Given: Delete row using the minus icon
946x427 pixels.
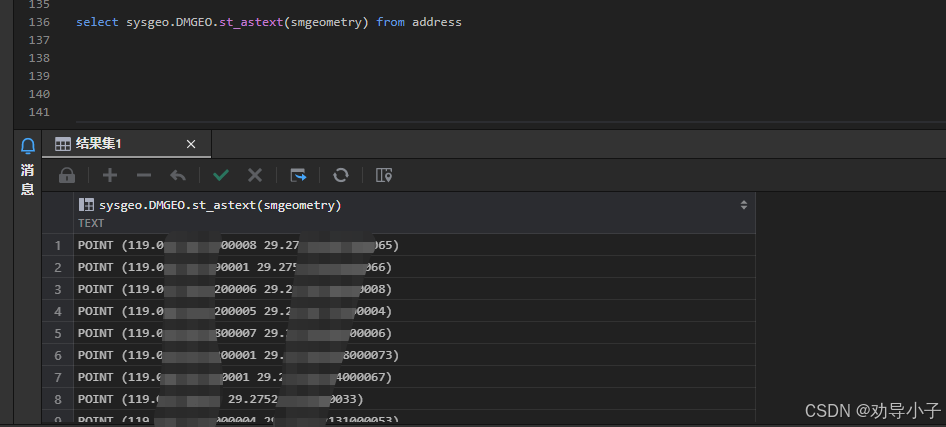Looking at the screenshot, I should [144, 176].
